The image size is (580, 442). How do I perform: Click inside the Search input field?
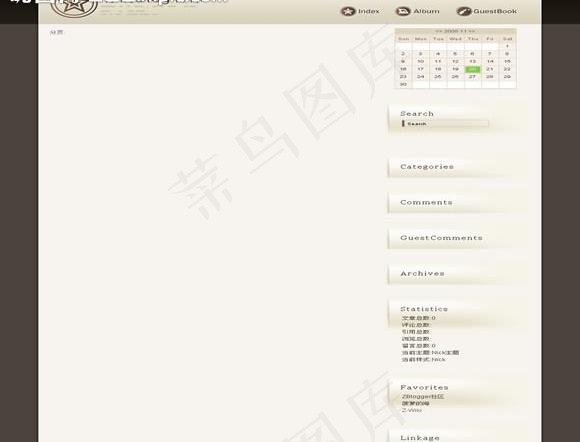click(445, 124)
